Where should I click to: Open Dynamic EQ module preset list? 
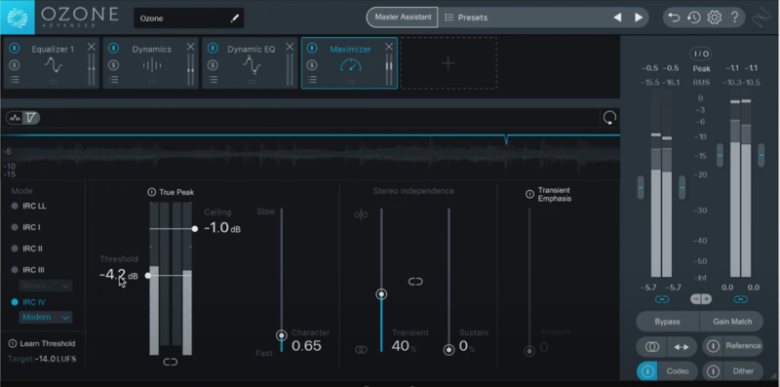click(x=213, y=80)
